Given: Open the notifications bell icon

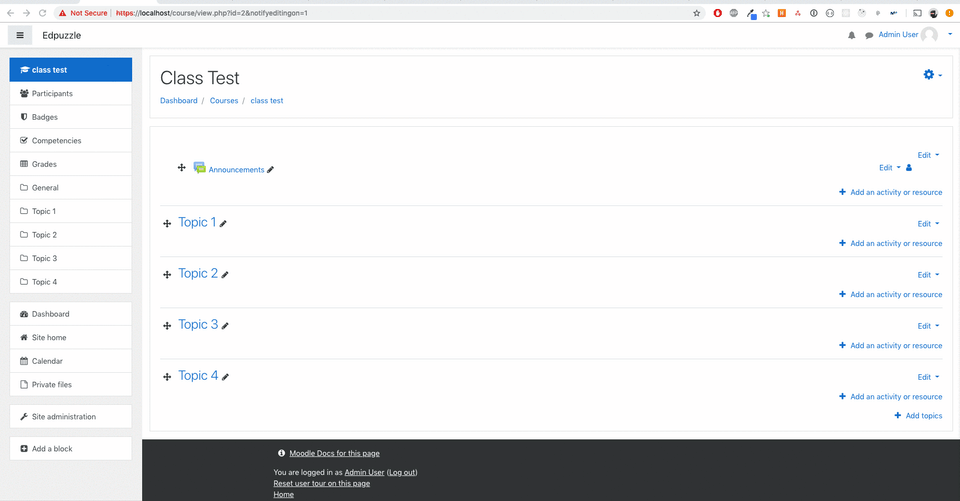Looking at the screenshot, I should click(852, 35).
